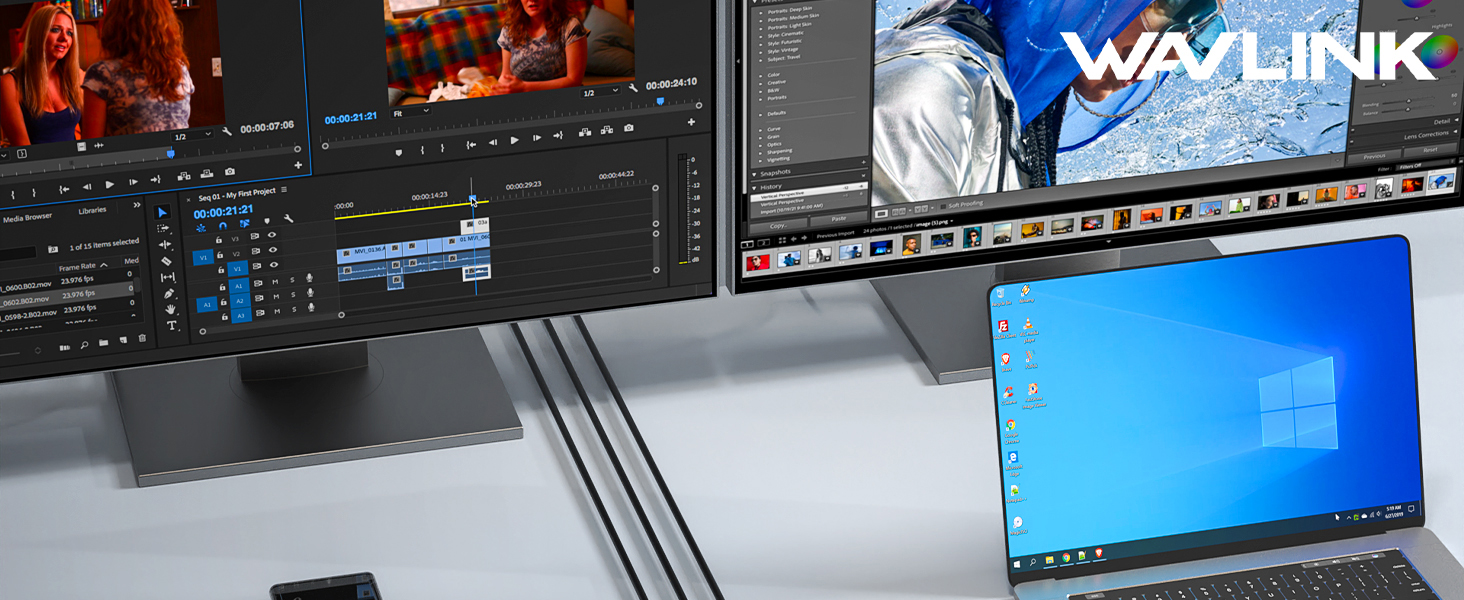1464x600 pixels.
Task: Click Export Frame camera in Program monitor
Action: point(628,128)
